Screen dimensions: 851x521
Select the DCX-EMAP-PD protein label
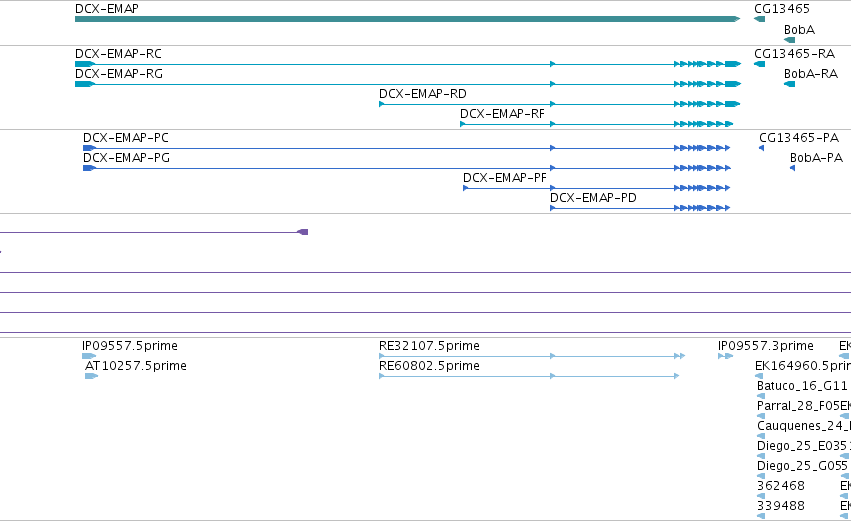[x=593, y=198]
